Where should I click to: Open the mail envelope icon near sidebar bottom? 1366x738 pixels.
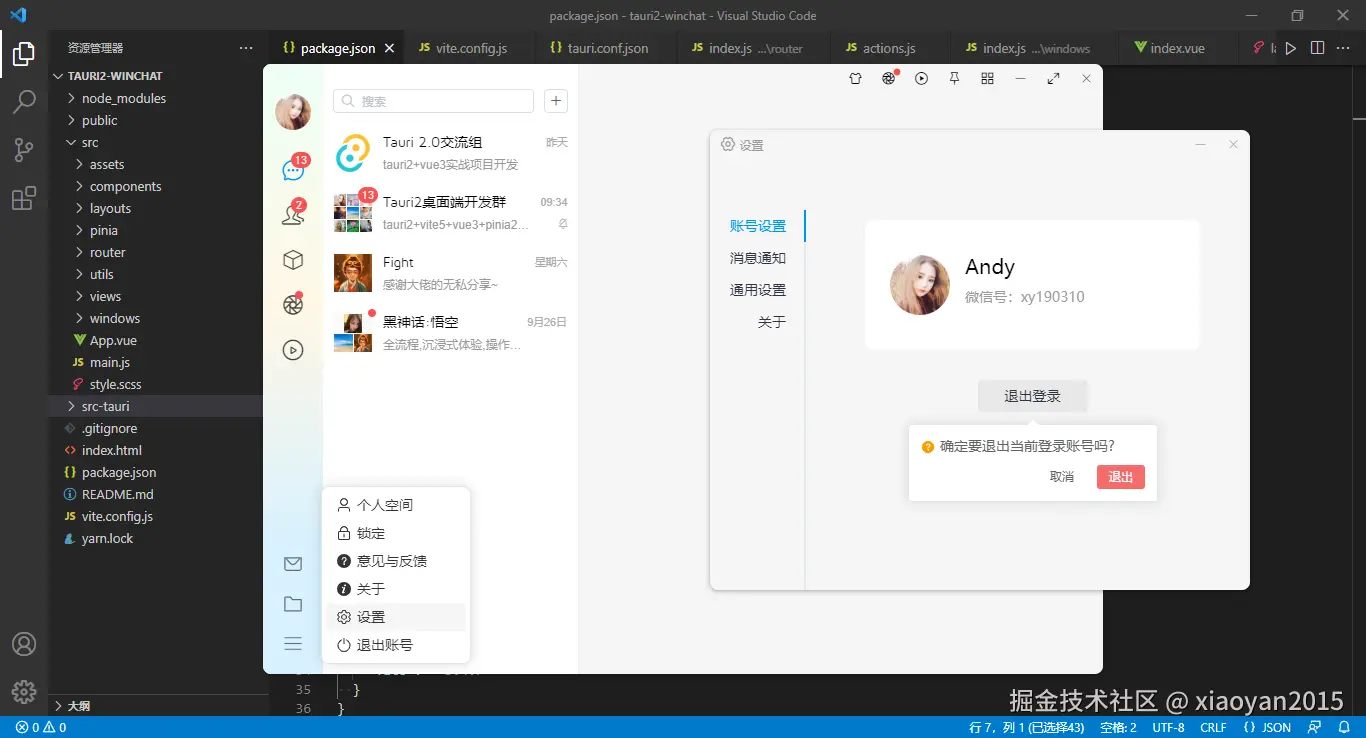click(292, 563)
